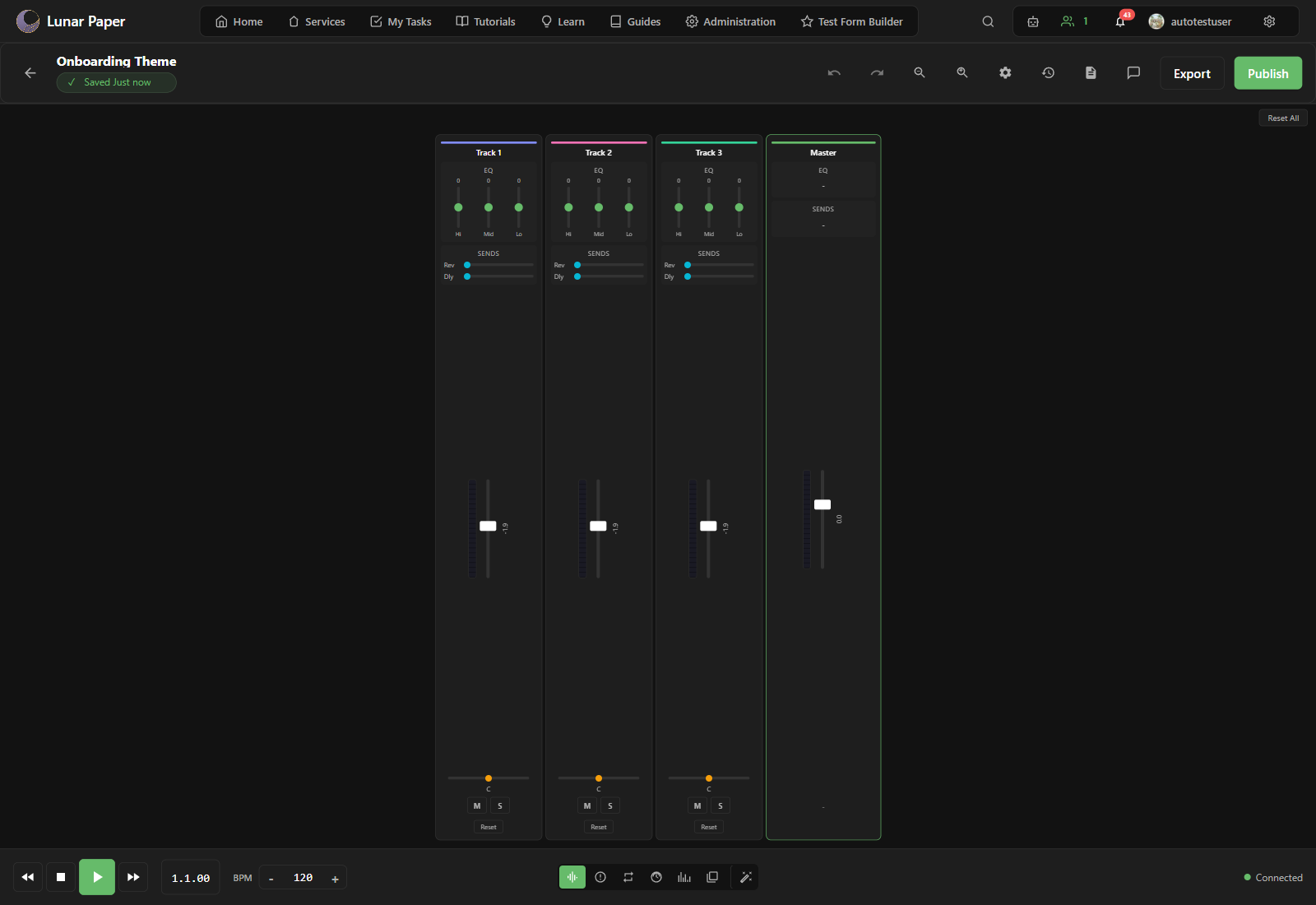Solo Track 3 with S button
The width and height of the screenshot is (1316, 905).
coord(721,805)
